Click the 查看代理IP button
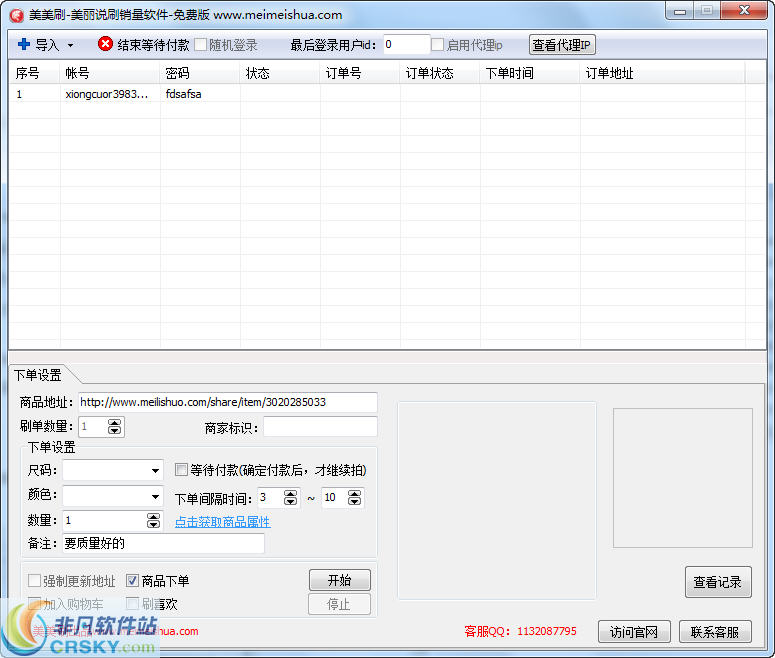The width and height of the screenshot is (775, 658). pyautogui.click(x=562, y=45)
